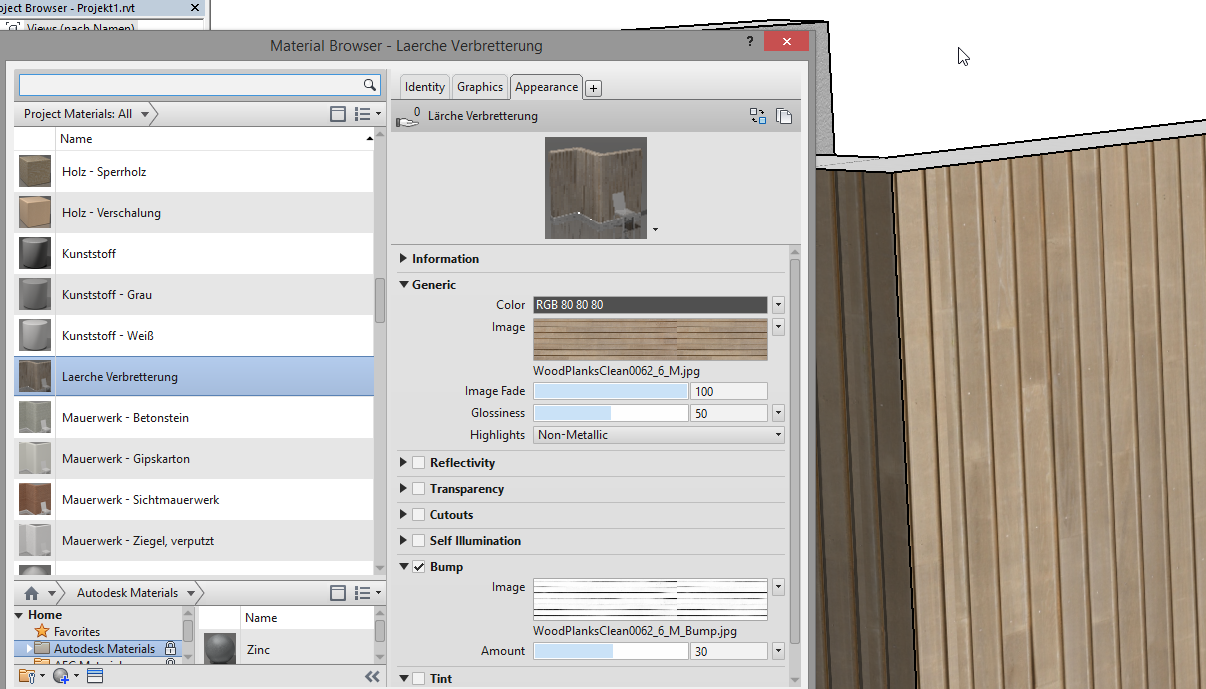The height and width of the screenshot is (689, 1206).
Task: Click the Mauerwerk - Sichtmauerwerk brick thumbnail
Action: pyautogui.click(x=35, y=500)
